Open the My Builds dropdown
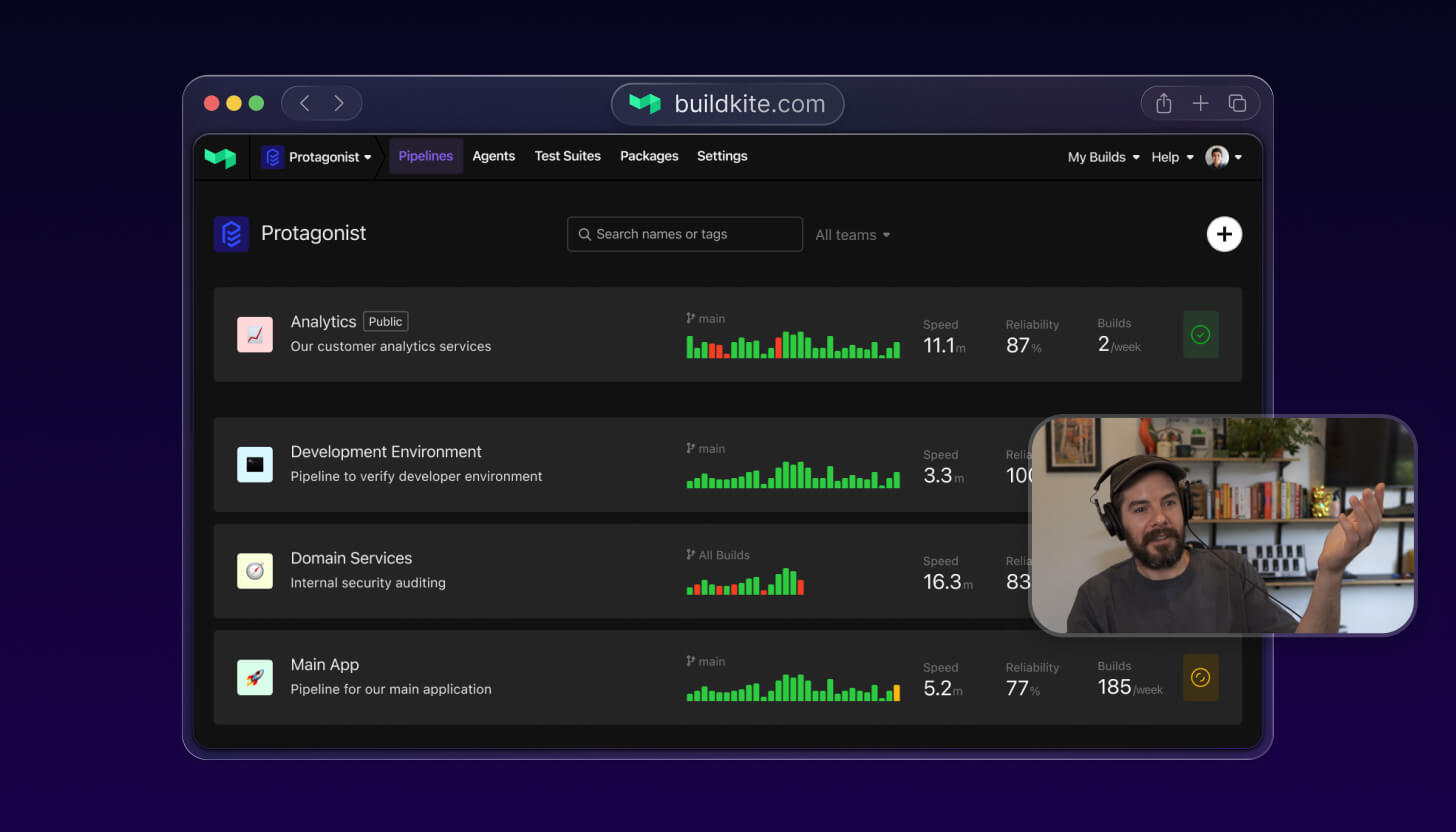 (x=1102, y=156)
